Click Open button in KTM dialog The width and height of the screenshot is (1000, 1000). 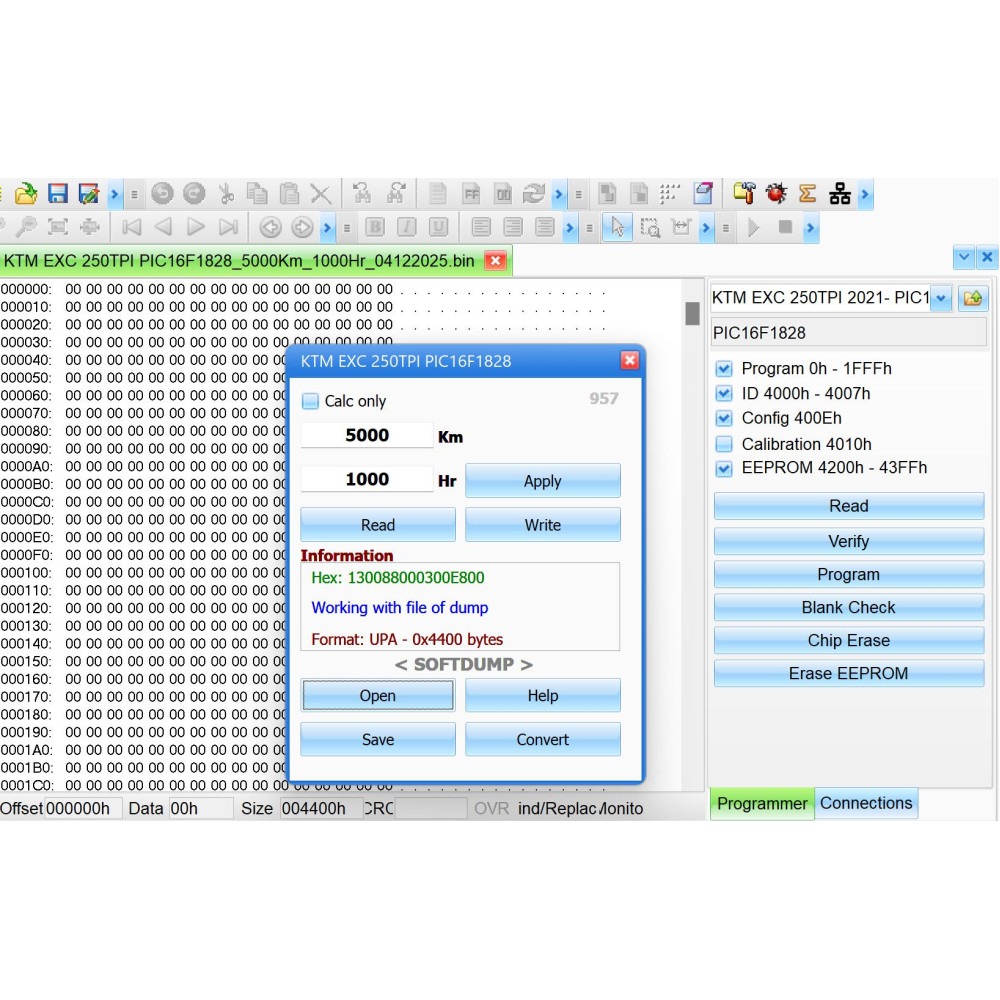[378, 695]
